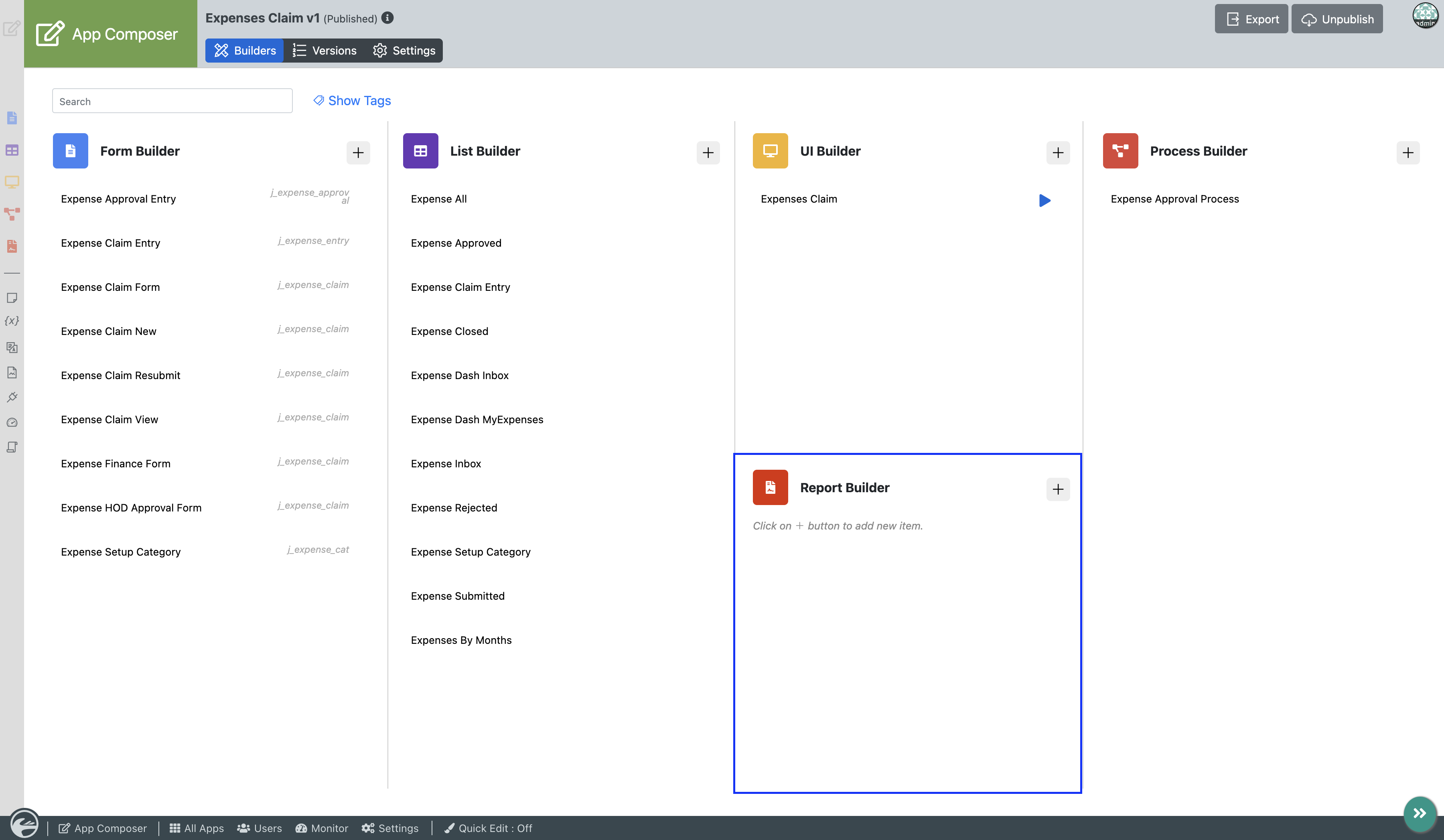
Task: Open the admin user avatar menu
Action: [x=1424, y=16]
